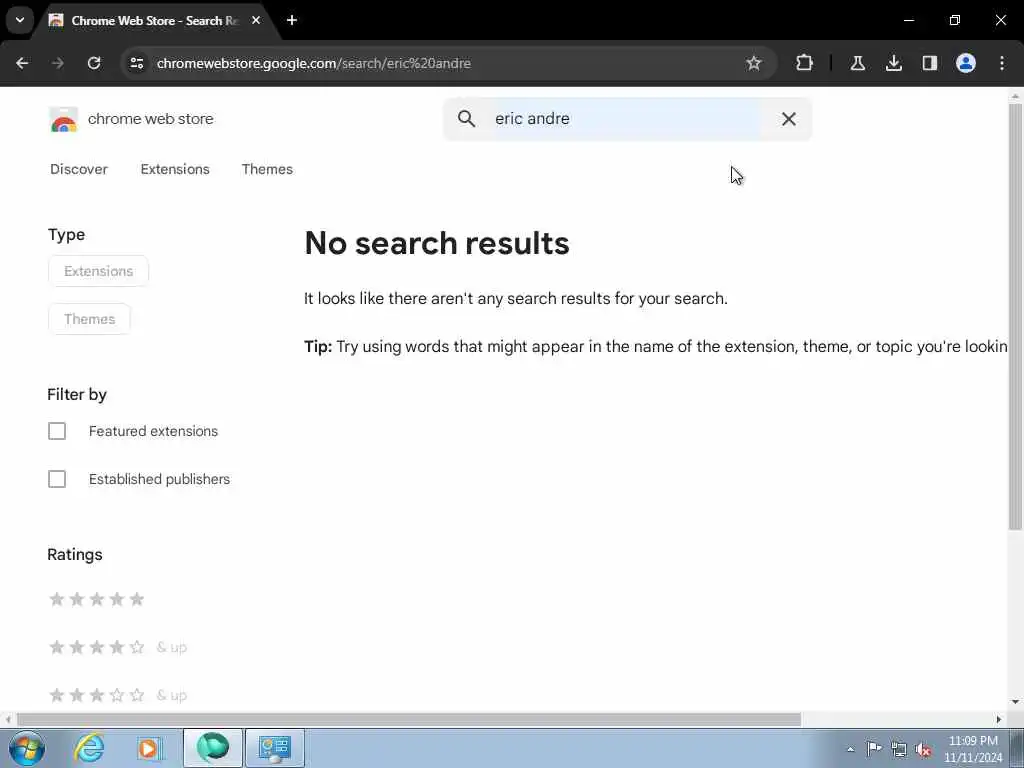Click the vertical scrollbar thumb
This screenshot has height=768, width=1024.
pos(1015,316)
